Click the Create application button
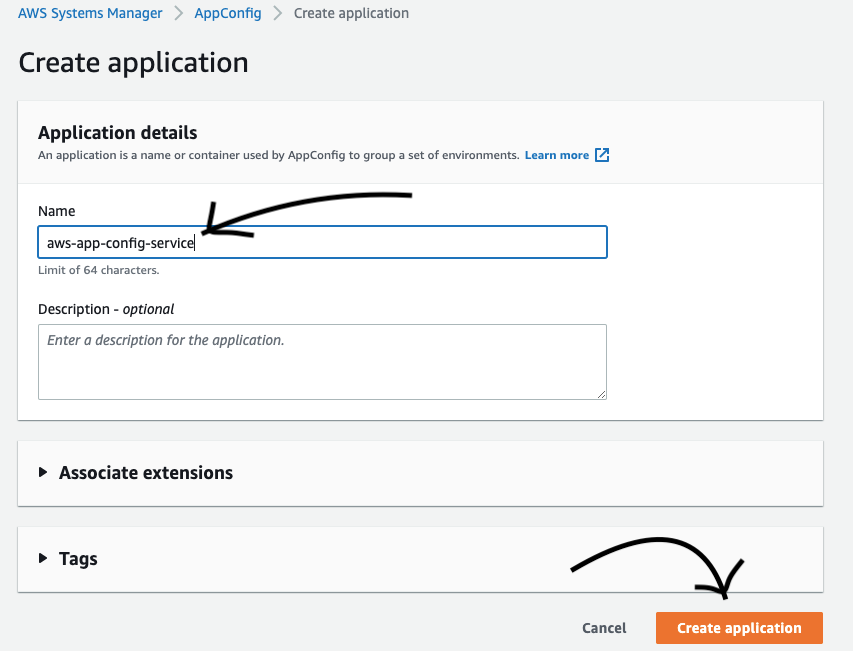The width and height of the screenshot is (853, 651). coord(738,628)
